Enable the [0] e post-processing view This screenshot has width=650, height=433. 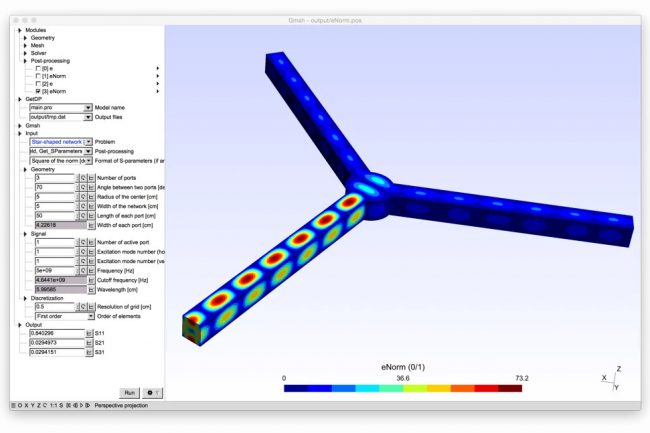[x=38, y=68]
